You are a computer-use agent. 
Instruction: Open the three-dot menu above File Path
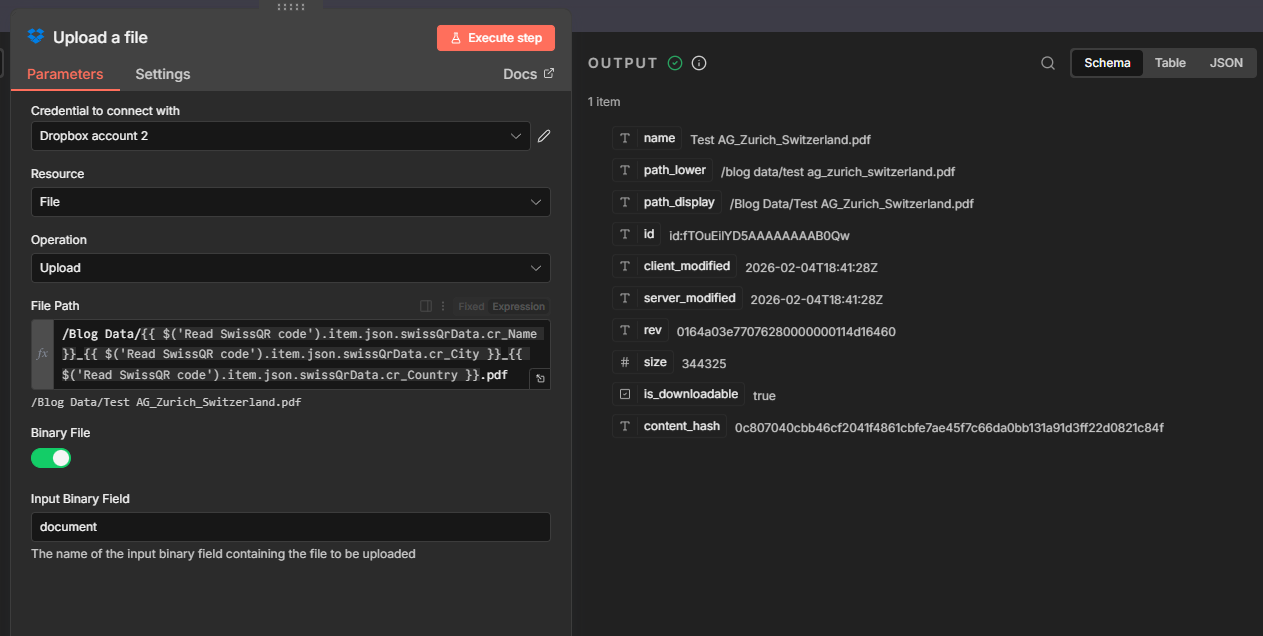click(443, 306)
